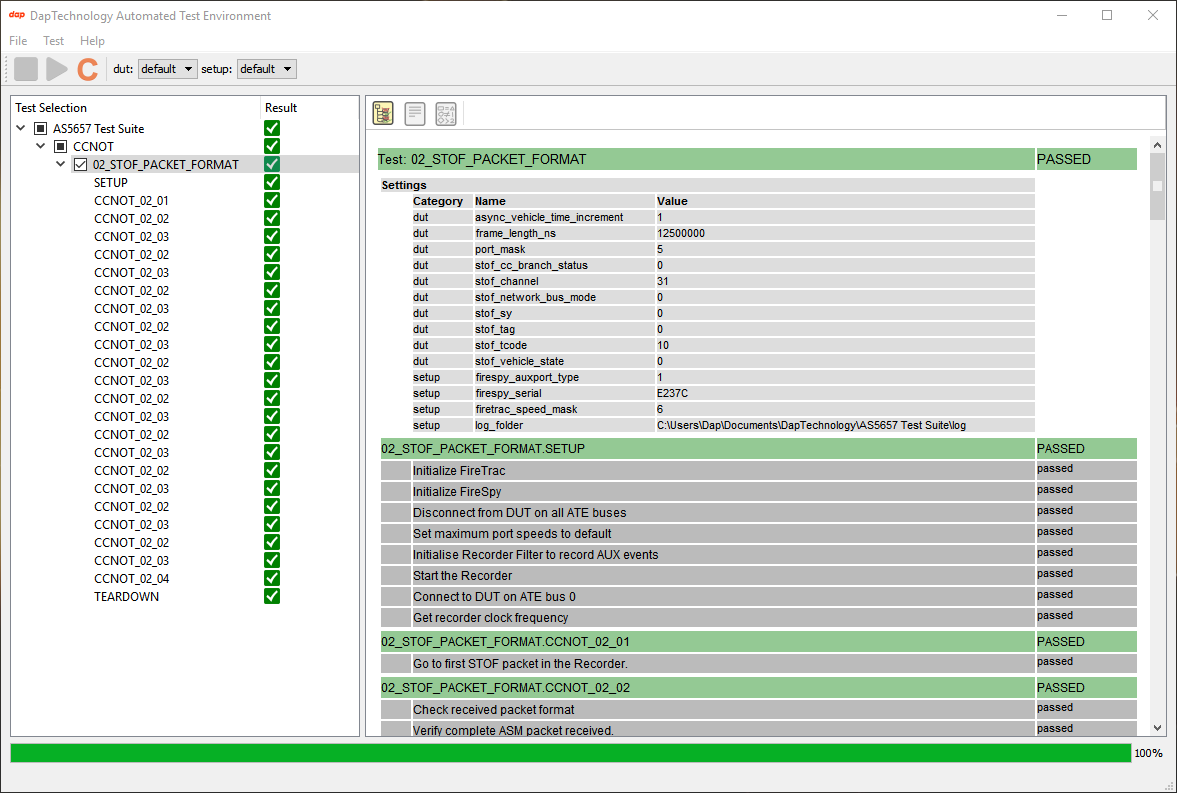Click the result checkmark for CCNOT_02_04
Screen dimensions: 1177x793
pyautogui.click(x=272, y=578)
